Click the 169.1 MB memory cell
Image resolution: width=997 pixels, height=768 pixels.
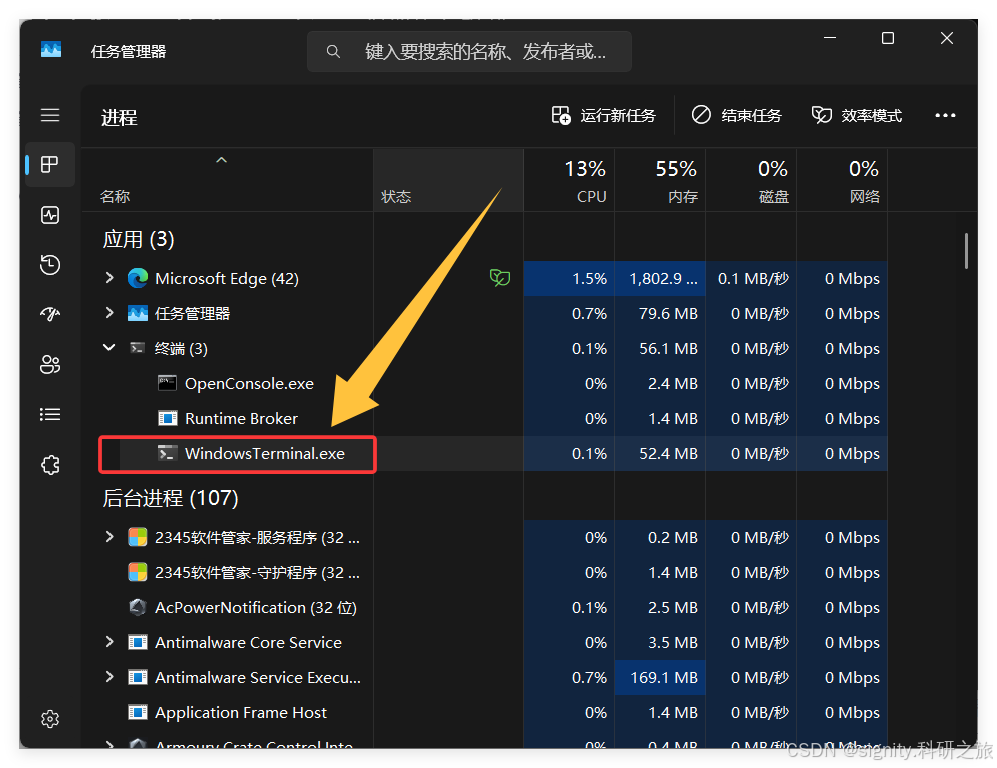pos(660,677)
